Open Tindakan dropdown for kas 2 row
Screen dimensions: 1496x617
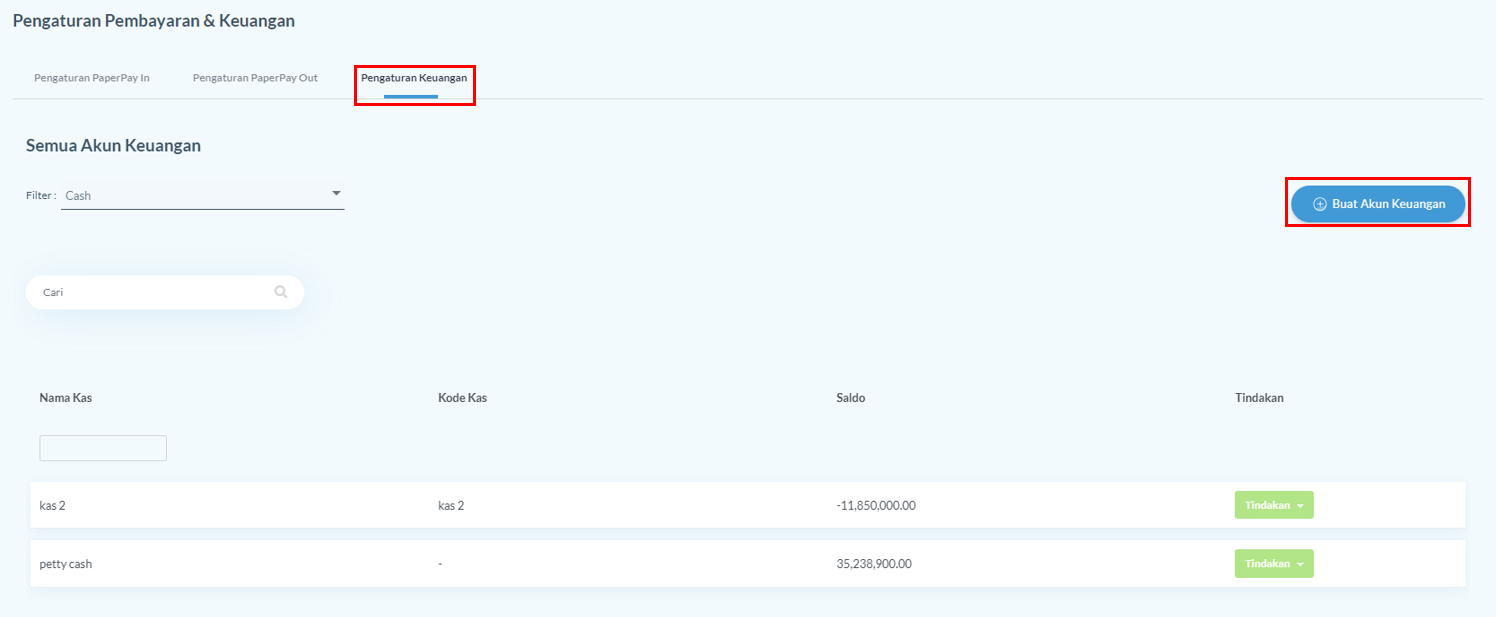pyautogui.click(x=1274, y=505)
